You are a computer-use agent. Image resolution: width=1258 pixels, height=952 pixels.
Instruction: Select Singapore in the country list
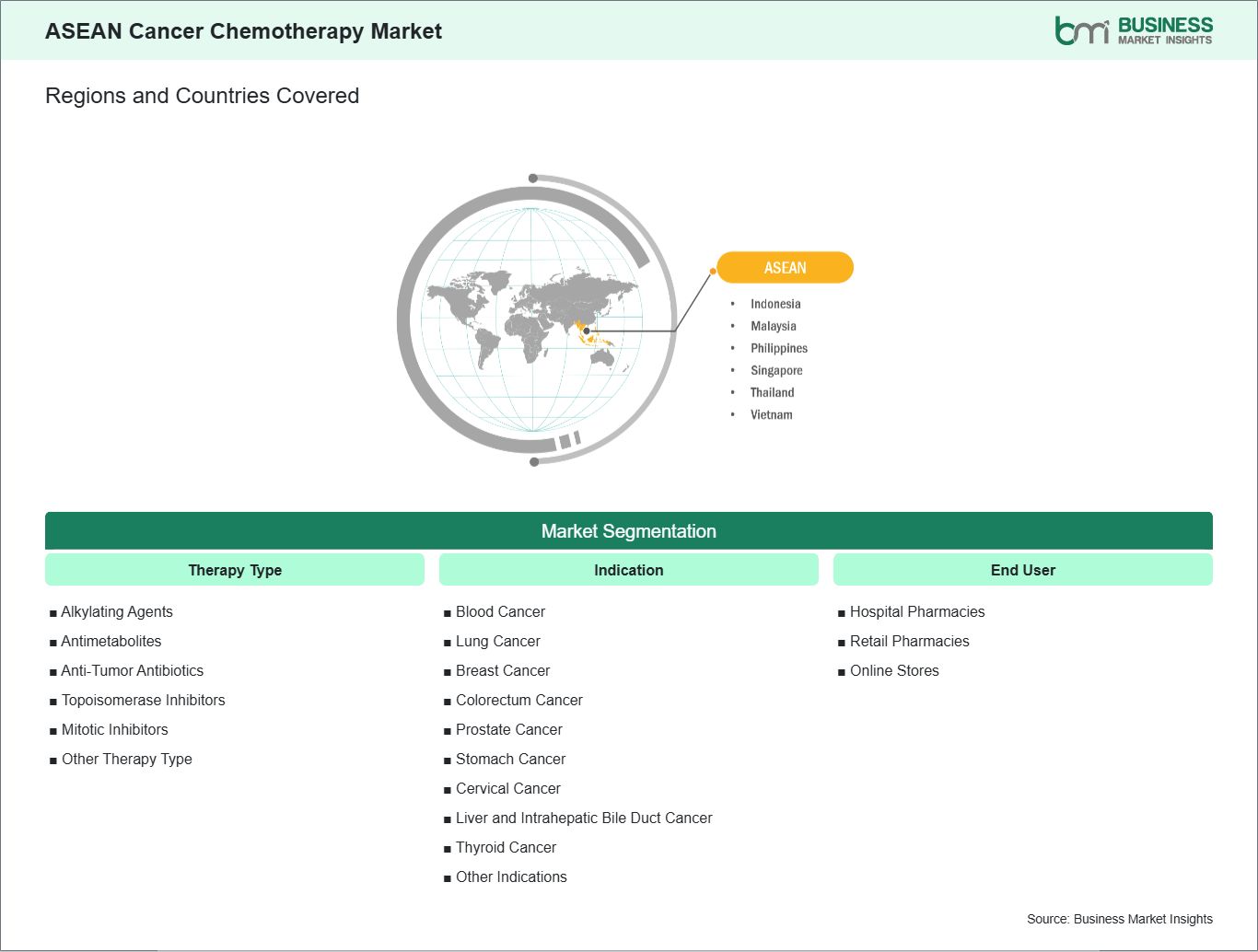click(775, 370)
